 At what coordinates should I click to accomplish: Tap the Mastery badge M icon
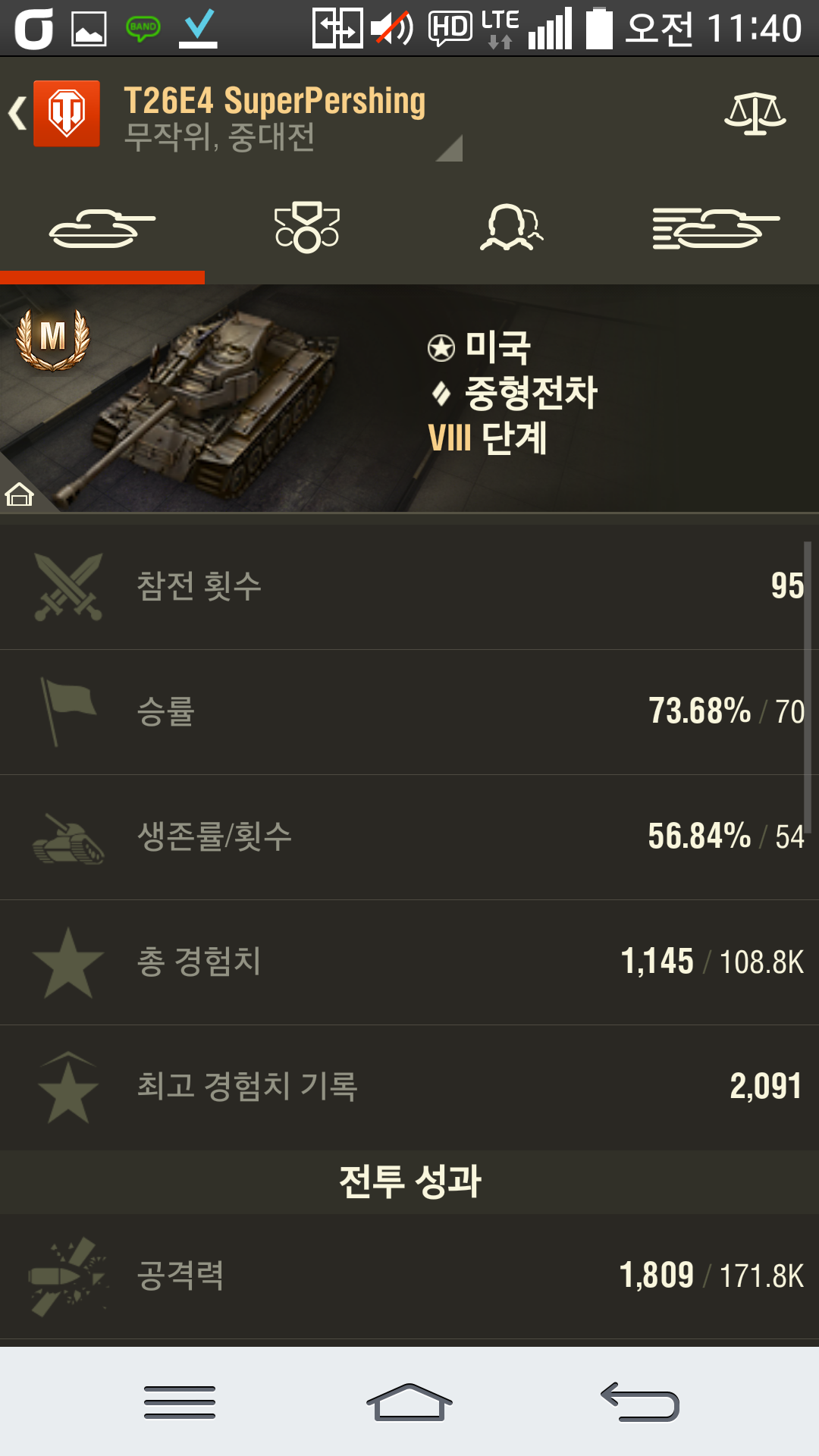click(53, 338)
